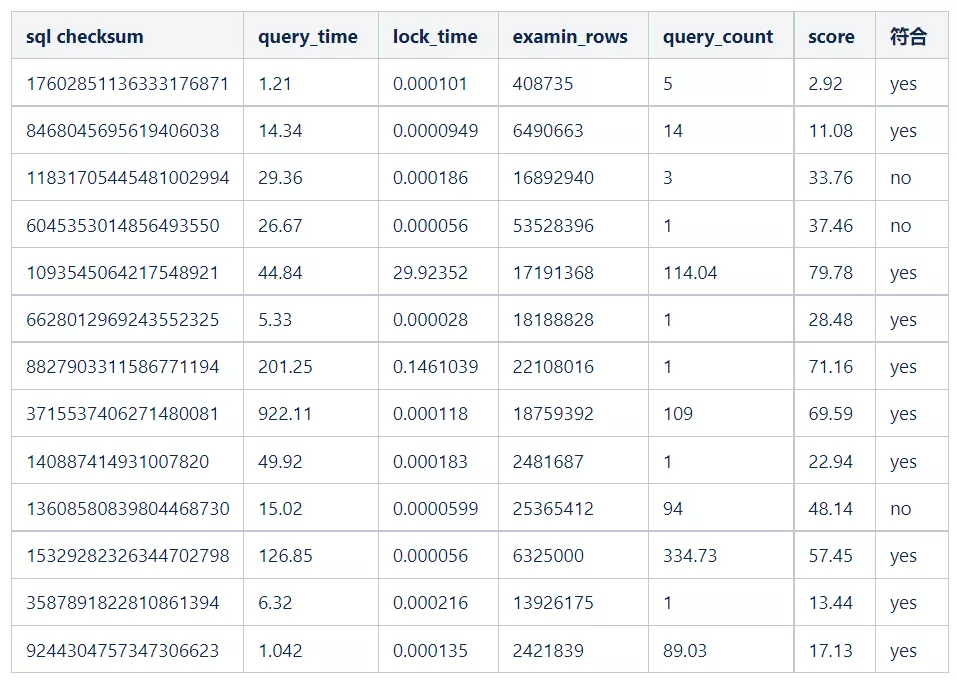Click score value 2.92

(825, 84)
